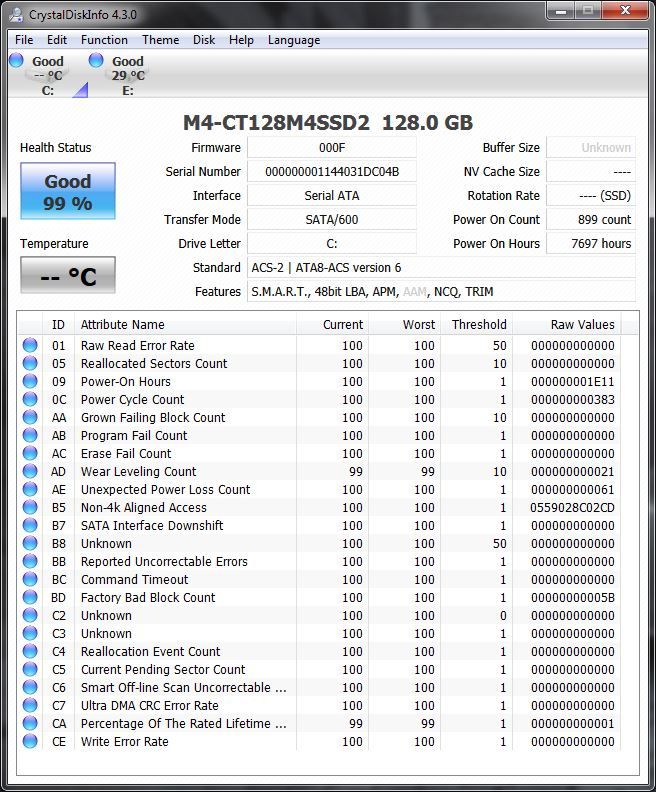Click status orb for Power-On Hours row
Image resolution: width=656 pixels, height=792 pixels.
[x=30, y=382]
